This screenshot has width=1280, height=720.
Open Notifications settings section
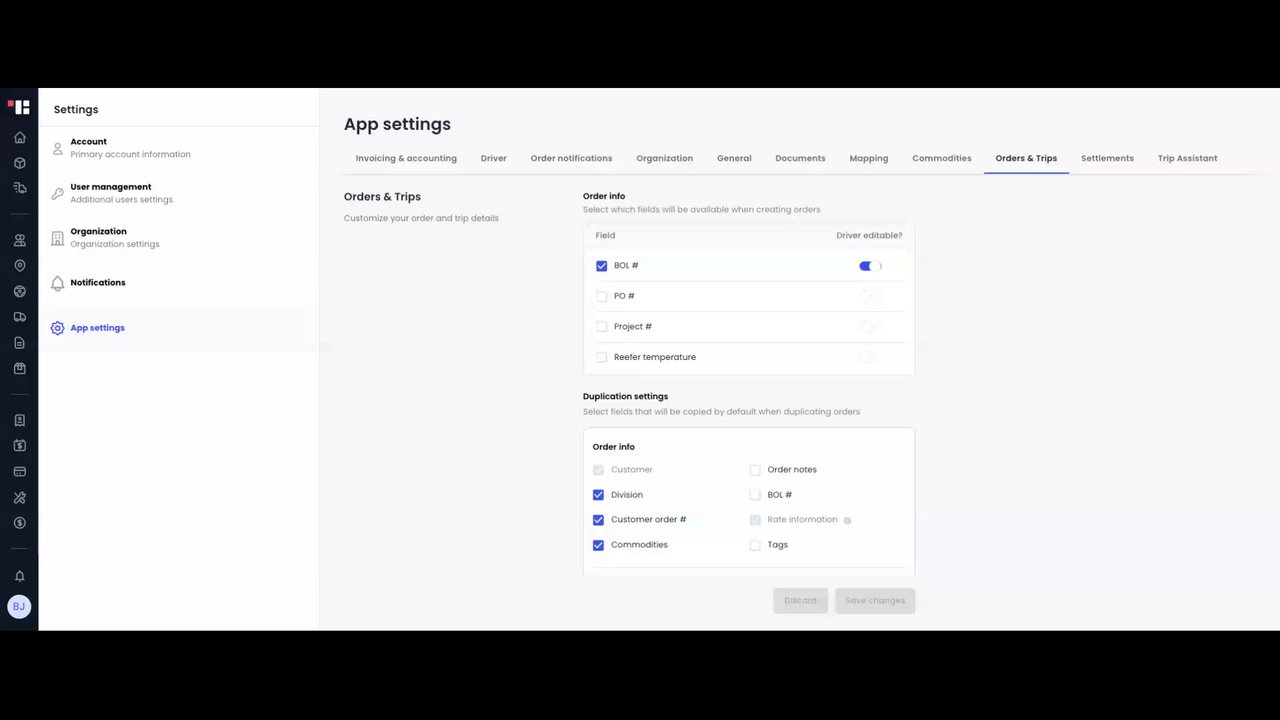179,283
